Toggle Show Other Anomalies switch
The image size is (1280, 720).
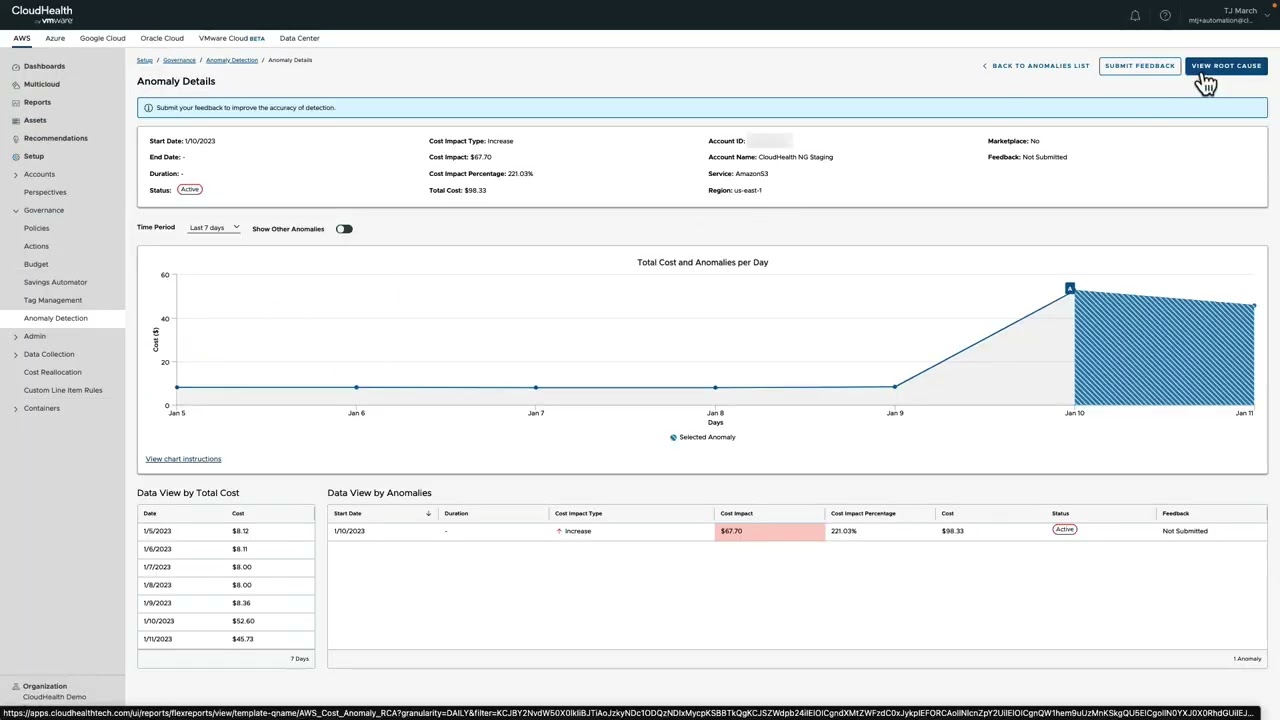click(344, 229)
